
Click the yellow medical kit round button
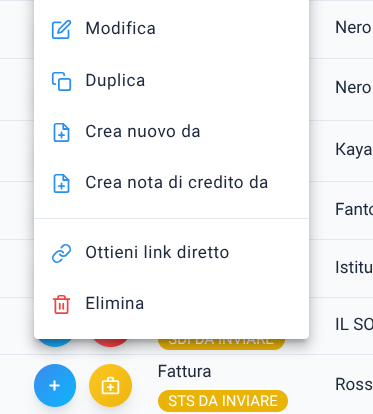click(110, 385)
